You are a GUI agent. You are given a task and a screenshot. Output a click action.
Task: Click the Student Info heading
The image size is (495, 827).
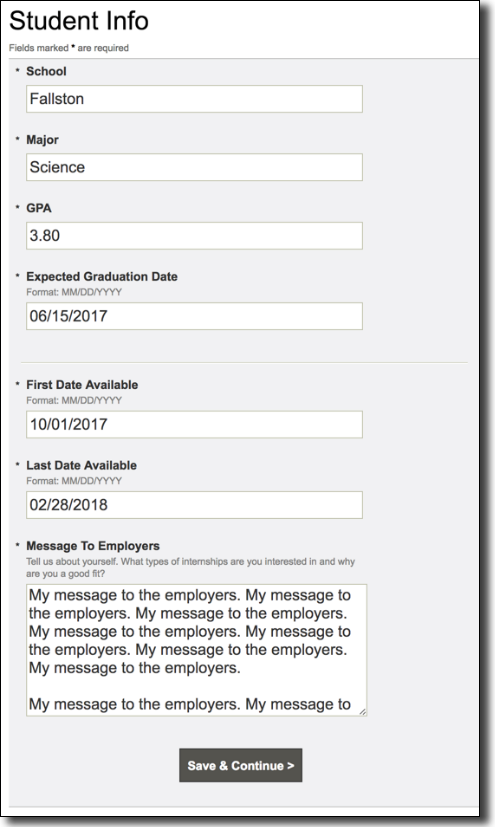[x=79, y=21]
